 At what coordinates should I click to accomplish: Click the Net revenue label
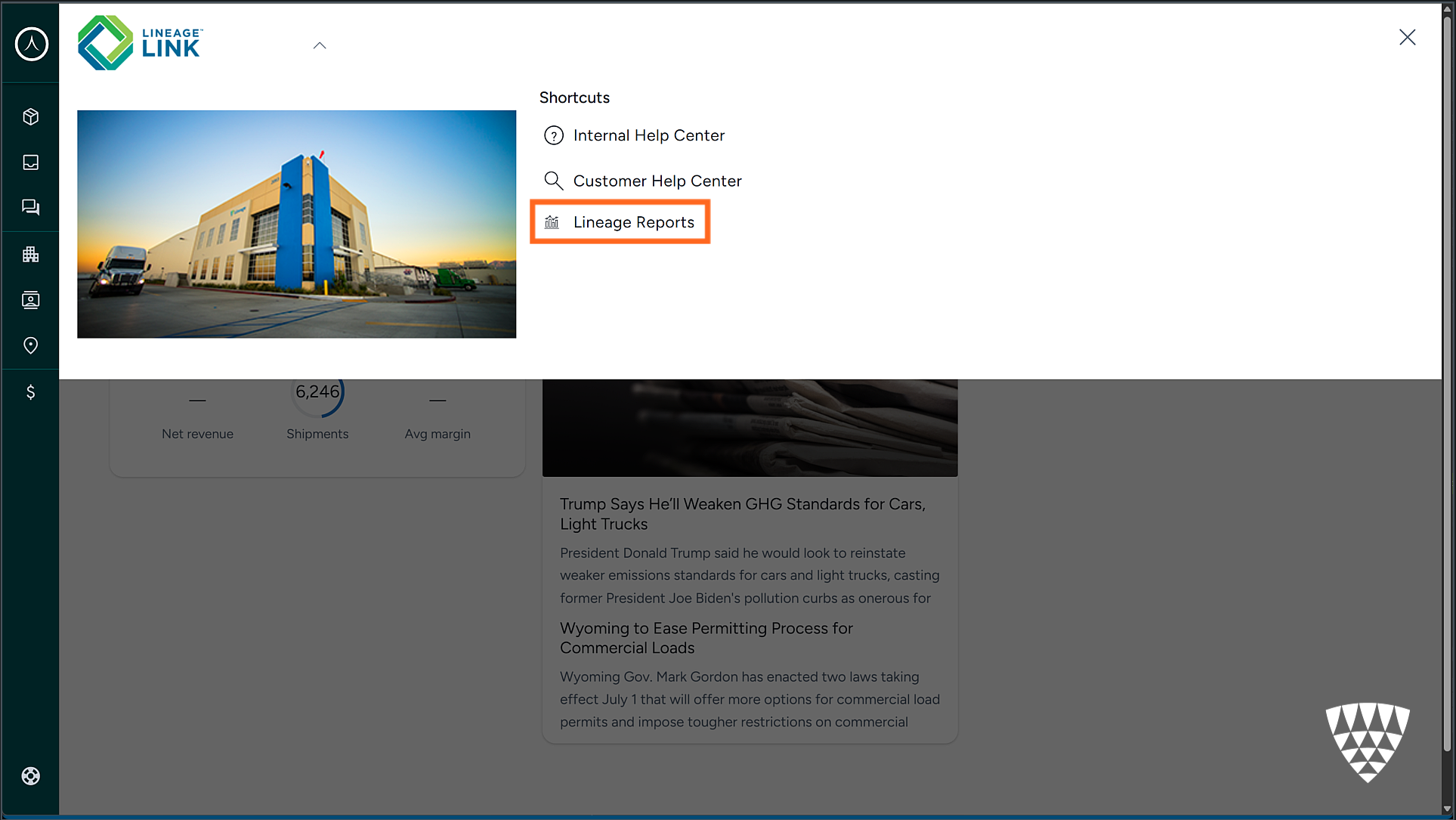197,434
